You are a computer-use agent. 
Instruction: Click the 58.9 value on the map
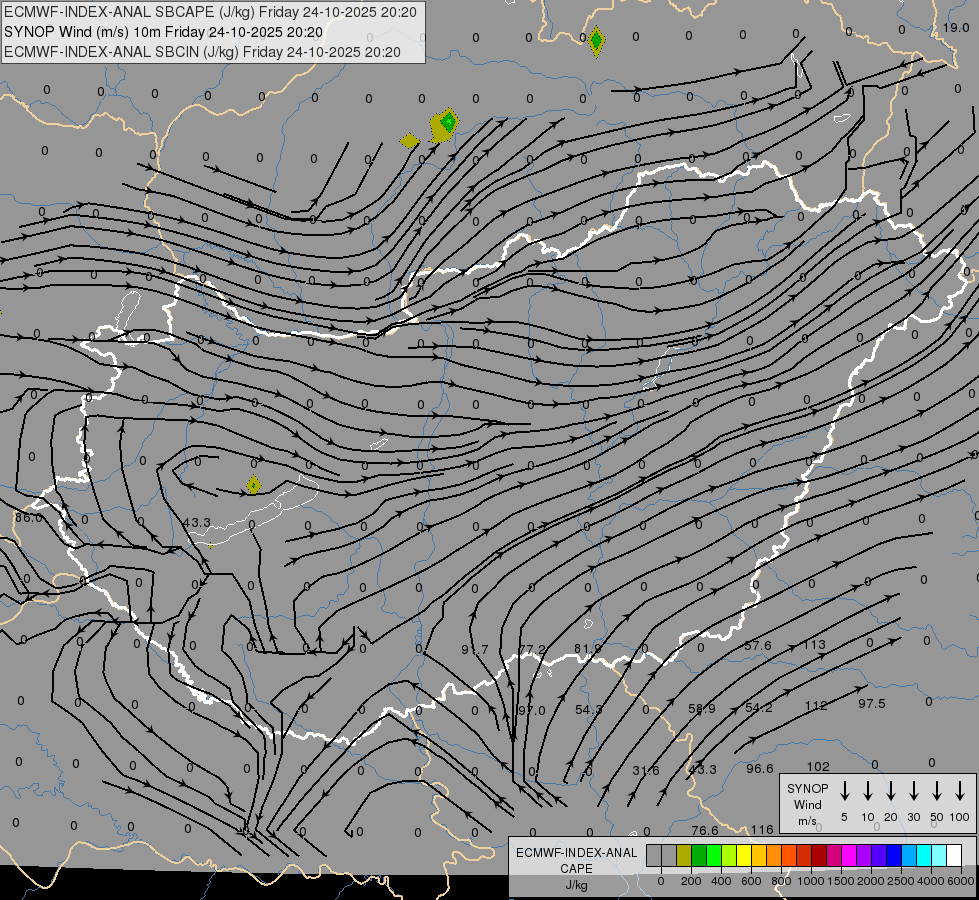point(701,708)
